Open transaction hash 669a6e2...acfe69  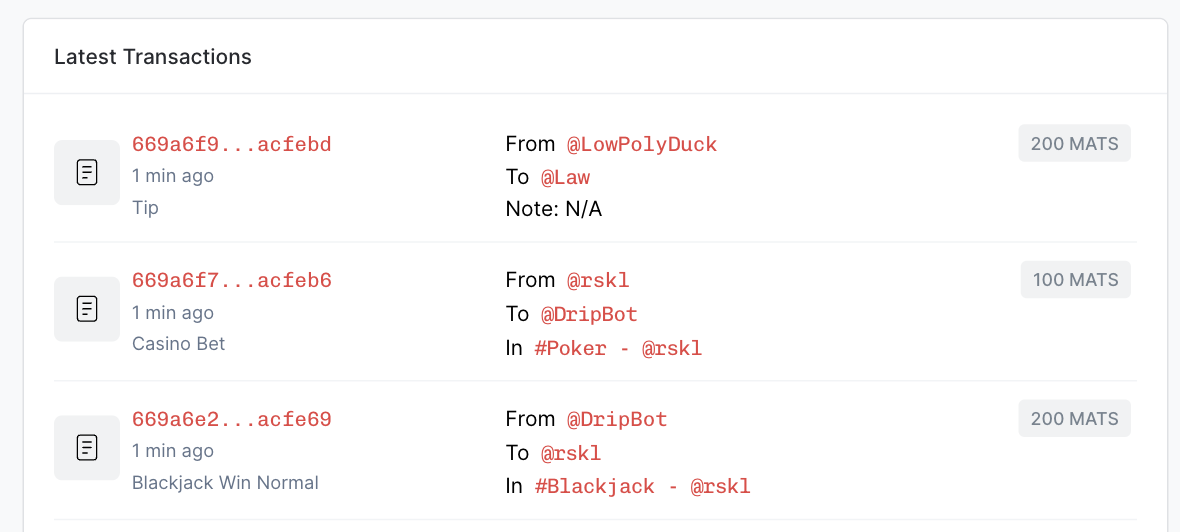tap(232, 419)
